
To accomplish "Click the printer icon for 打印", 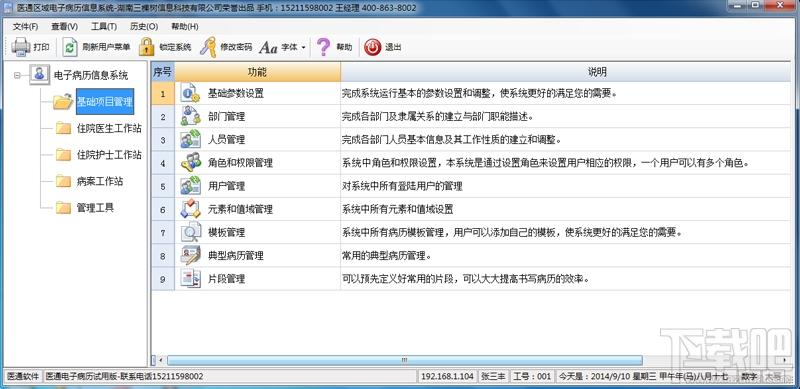I will pyautogui.click(x=21, y=47).
